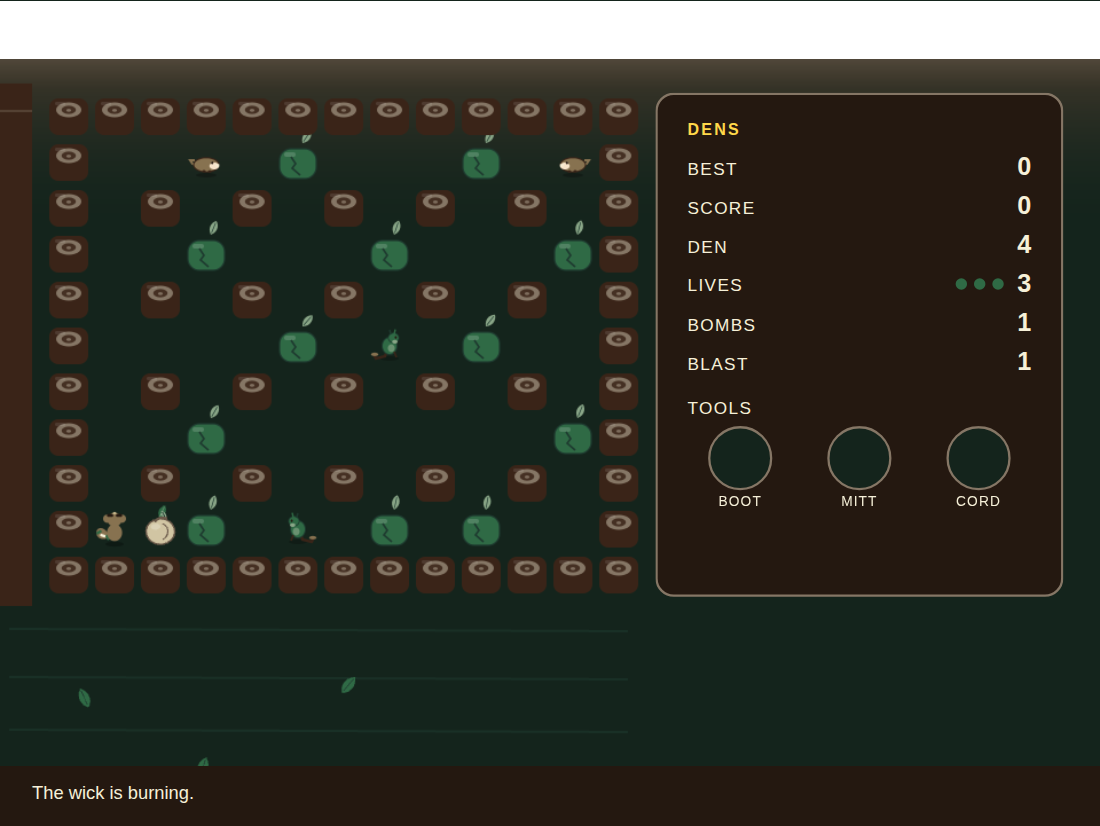Image resolution: width=1100 pixels, height=826 pixels.
Task: Click the BLAST value 1
Action: pos(1024,362)
